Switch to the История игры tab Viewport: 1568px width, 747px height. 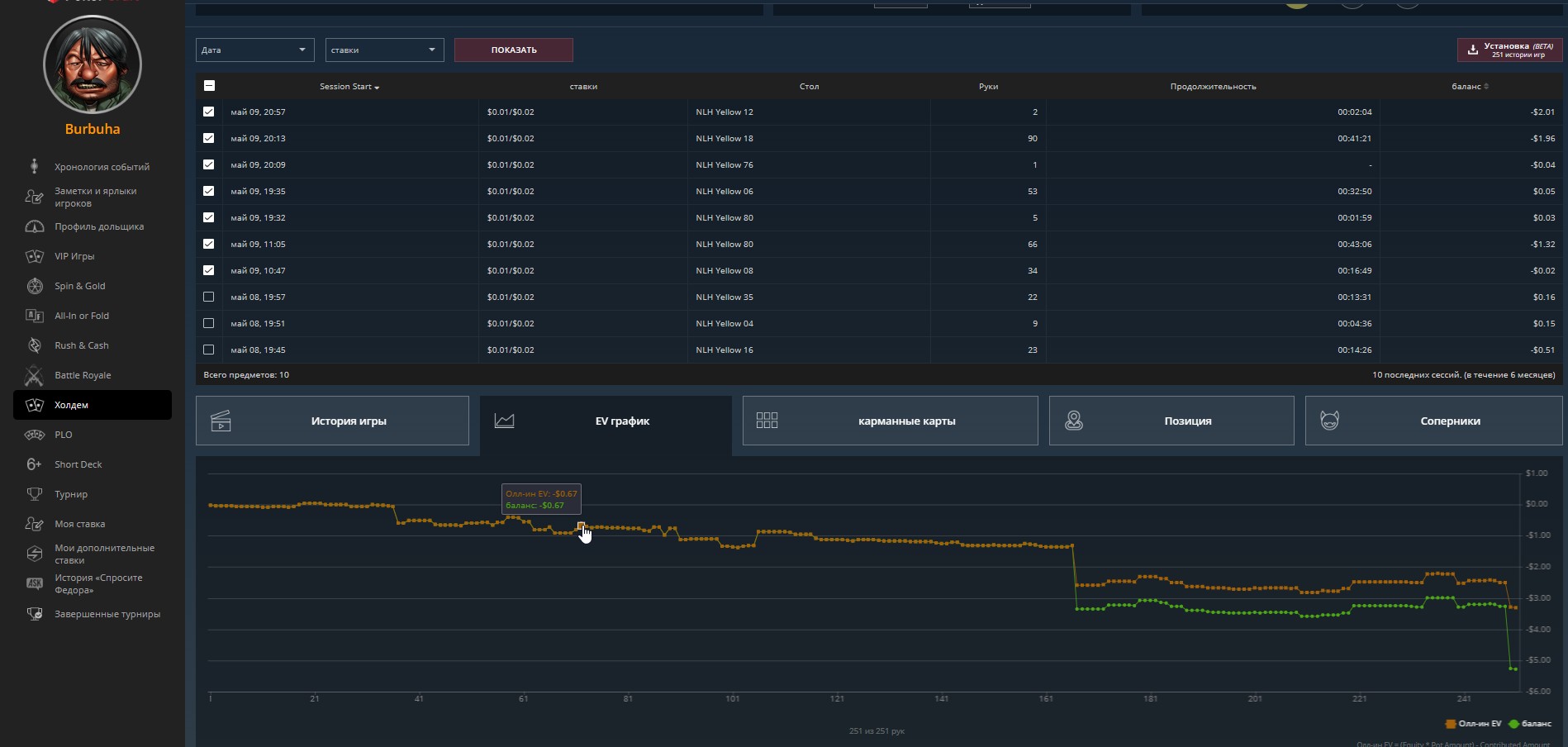coord(332,421)
